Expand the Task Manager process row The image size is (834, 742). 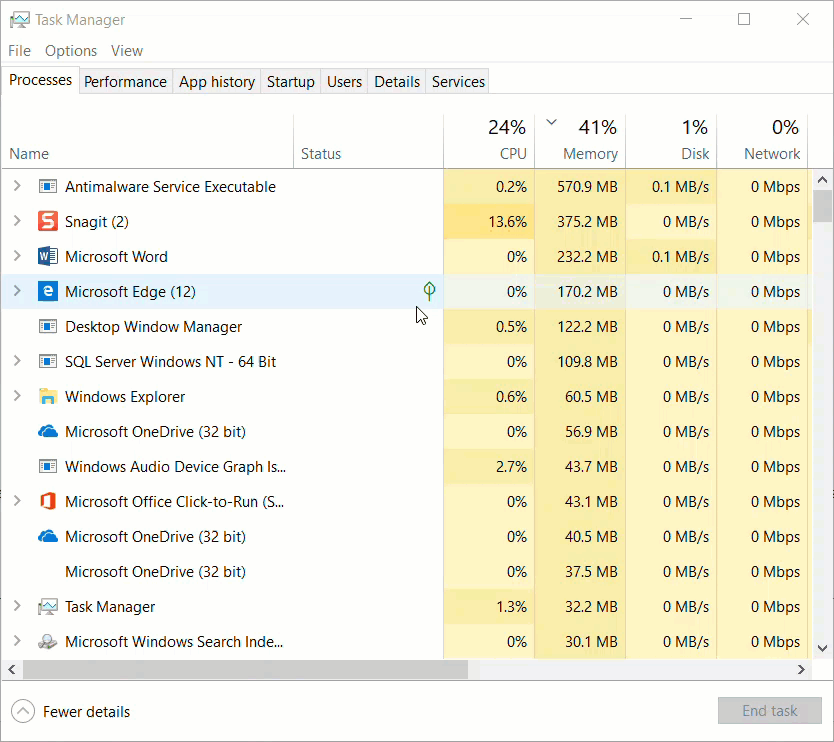17,606
